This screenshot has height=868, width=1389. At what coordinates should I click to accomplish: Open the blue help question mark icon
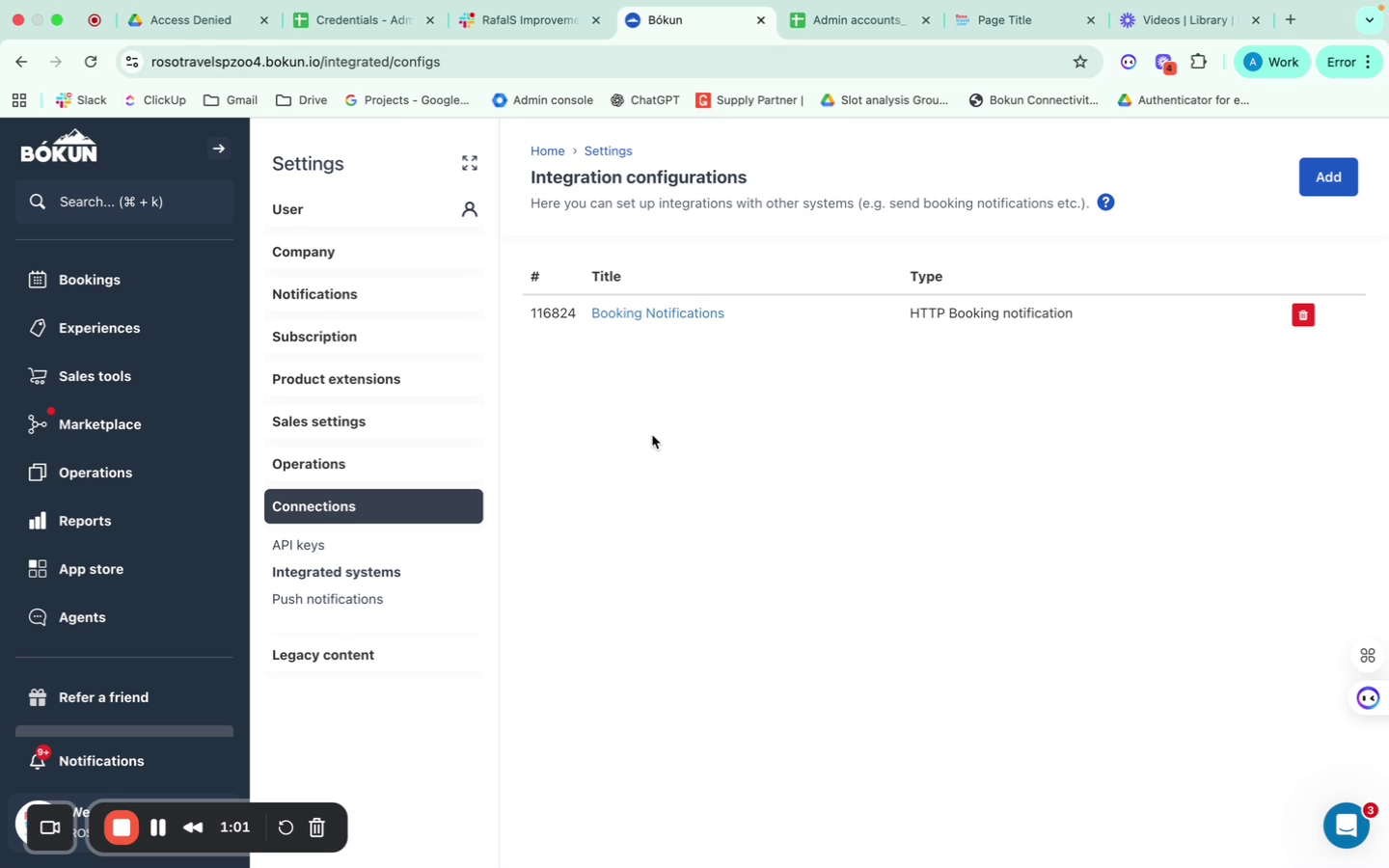click(x=1105, y=203)
